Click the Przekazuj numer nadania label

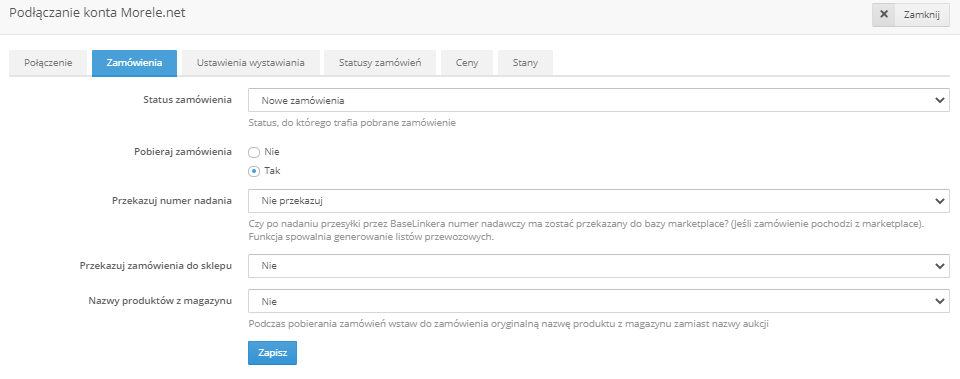(x=172, y=200)
